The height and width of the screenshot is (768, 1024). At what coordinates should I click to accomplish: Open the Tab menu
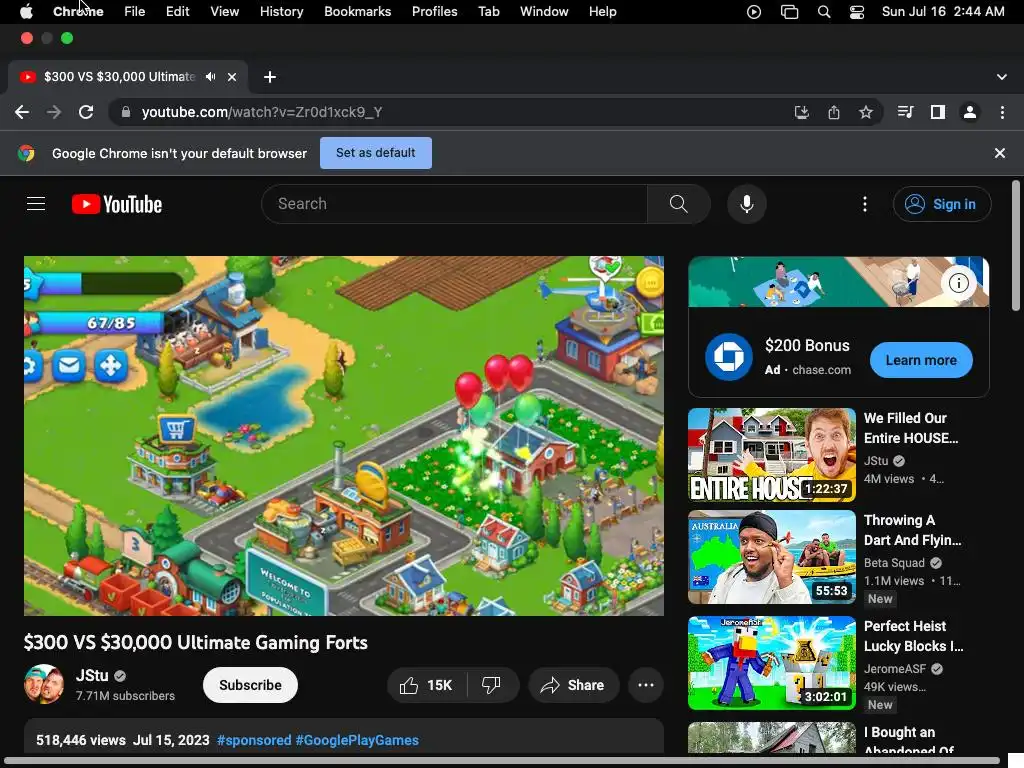click(488, 12)
